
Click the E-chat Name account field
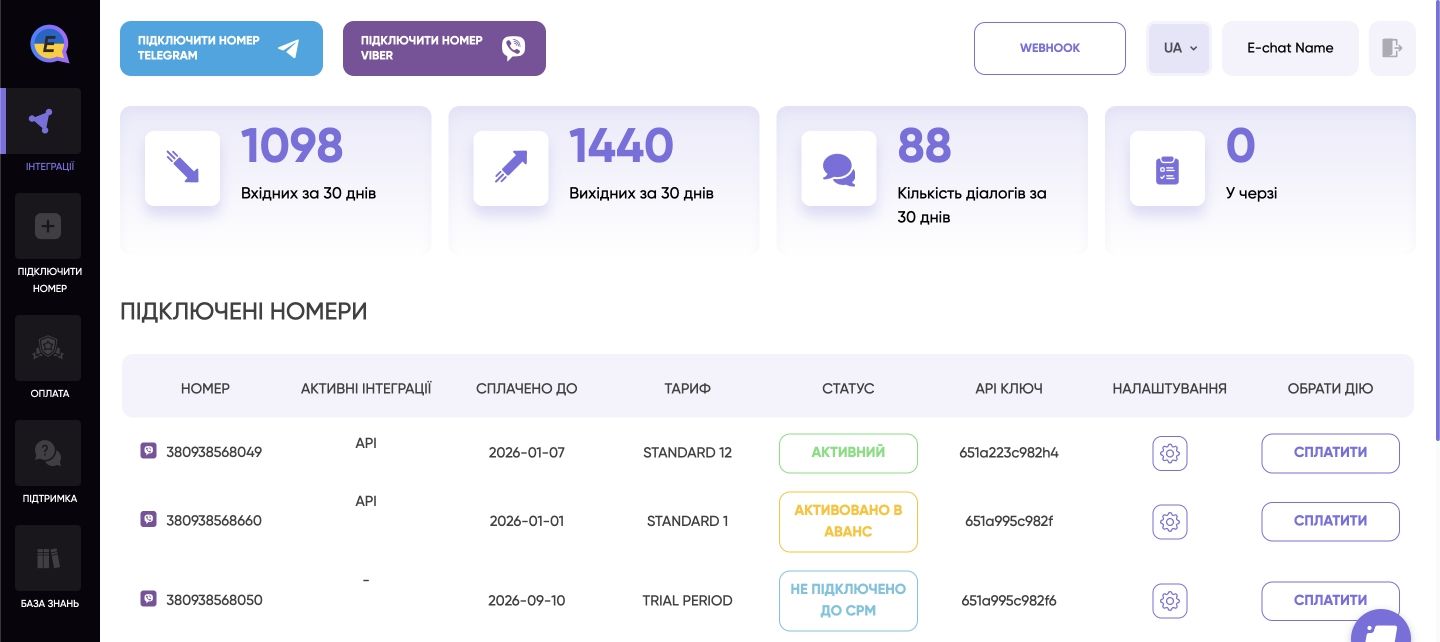[x=1290, y=48]
